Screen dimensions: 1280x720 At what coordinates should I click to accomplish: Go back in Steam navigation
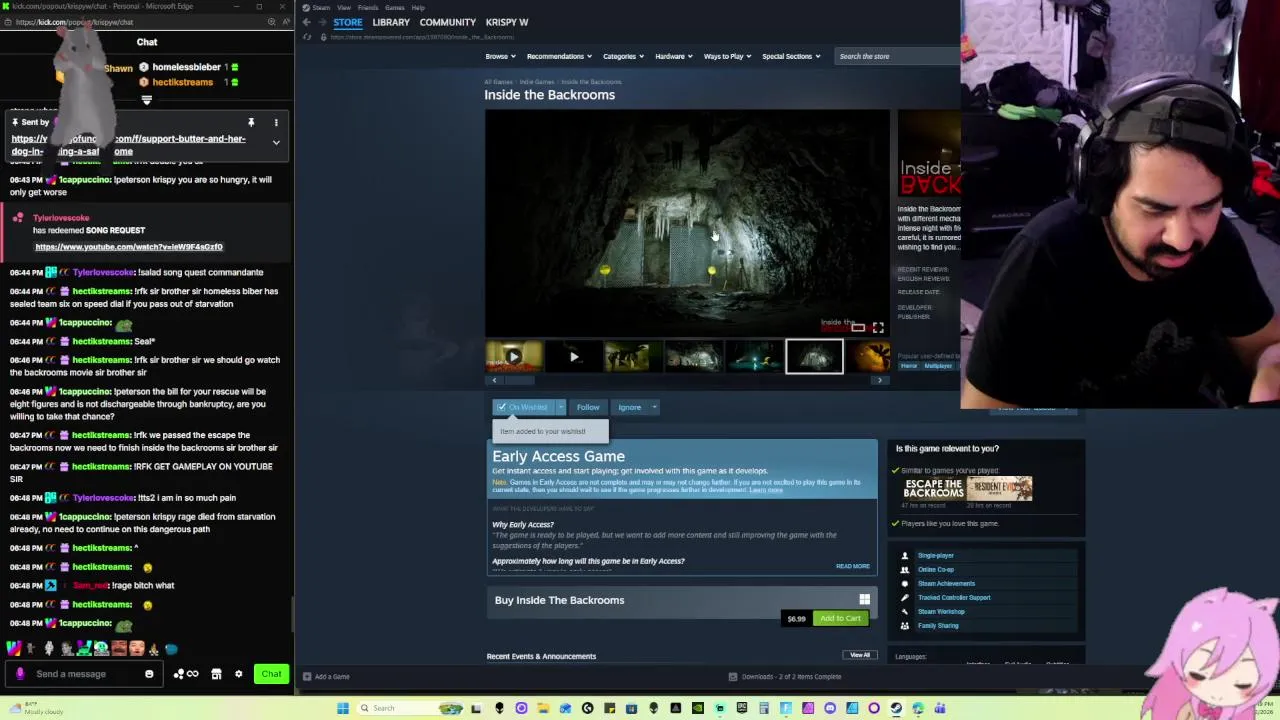point(307,22)
